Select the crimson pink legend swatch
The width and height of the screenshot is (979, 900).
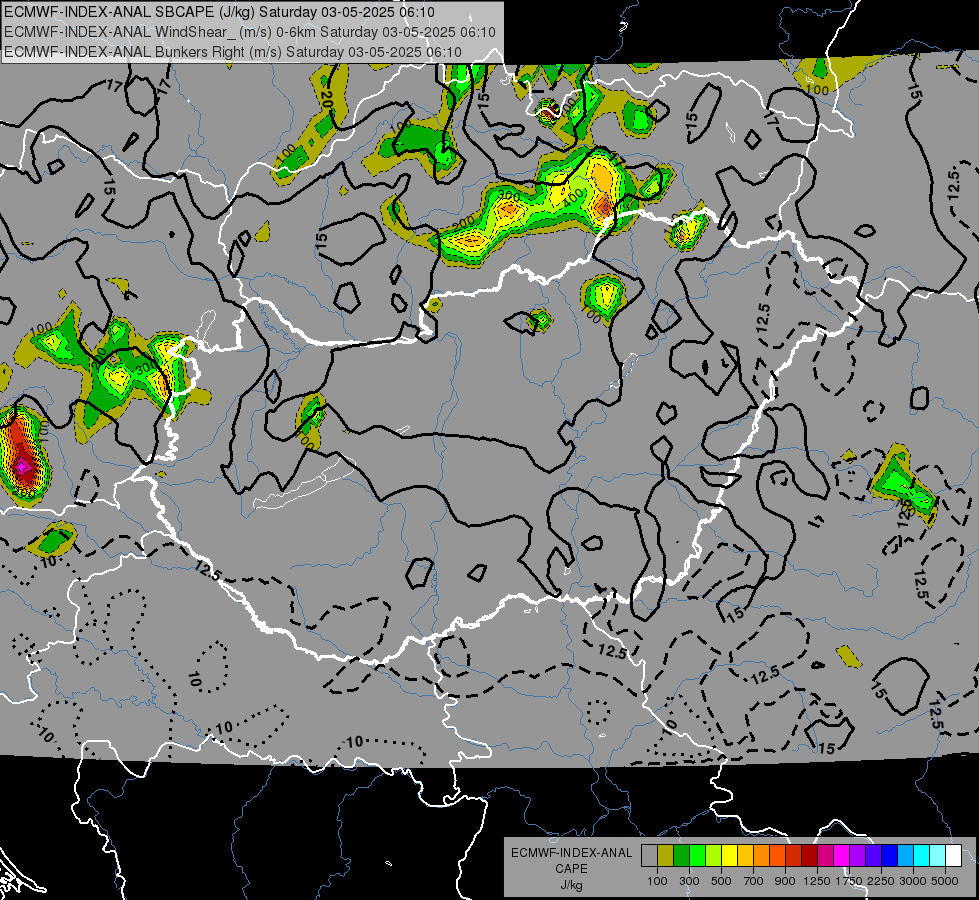coord(825,855)
